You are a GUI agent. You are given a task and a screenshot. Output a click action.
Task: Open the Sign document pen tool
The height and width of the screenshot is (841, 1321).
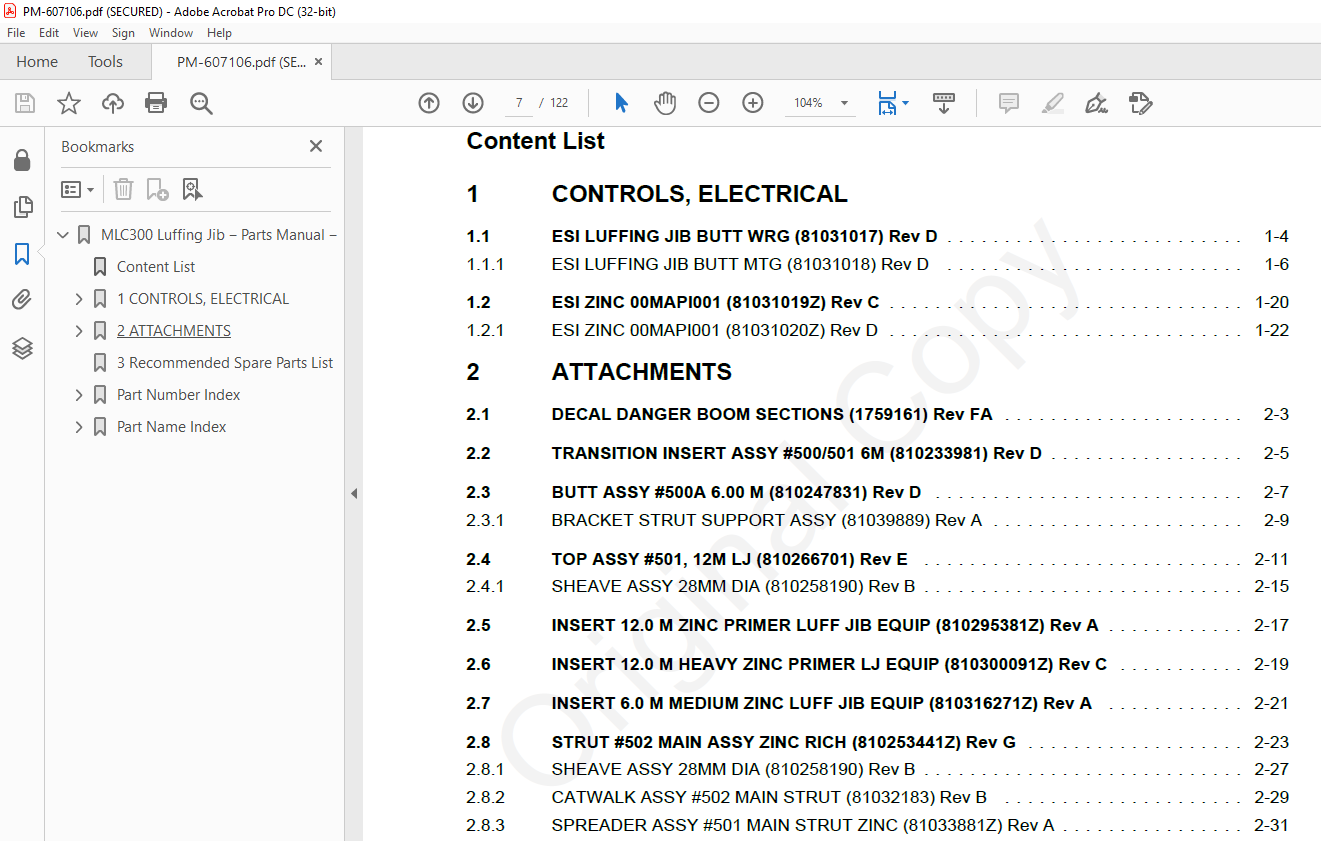[1096, 103]
